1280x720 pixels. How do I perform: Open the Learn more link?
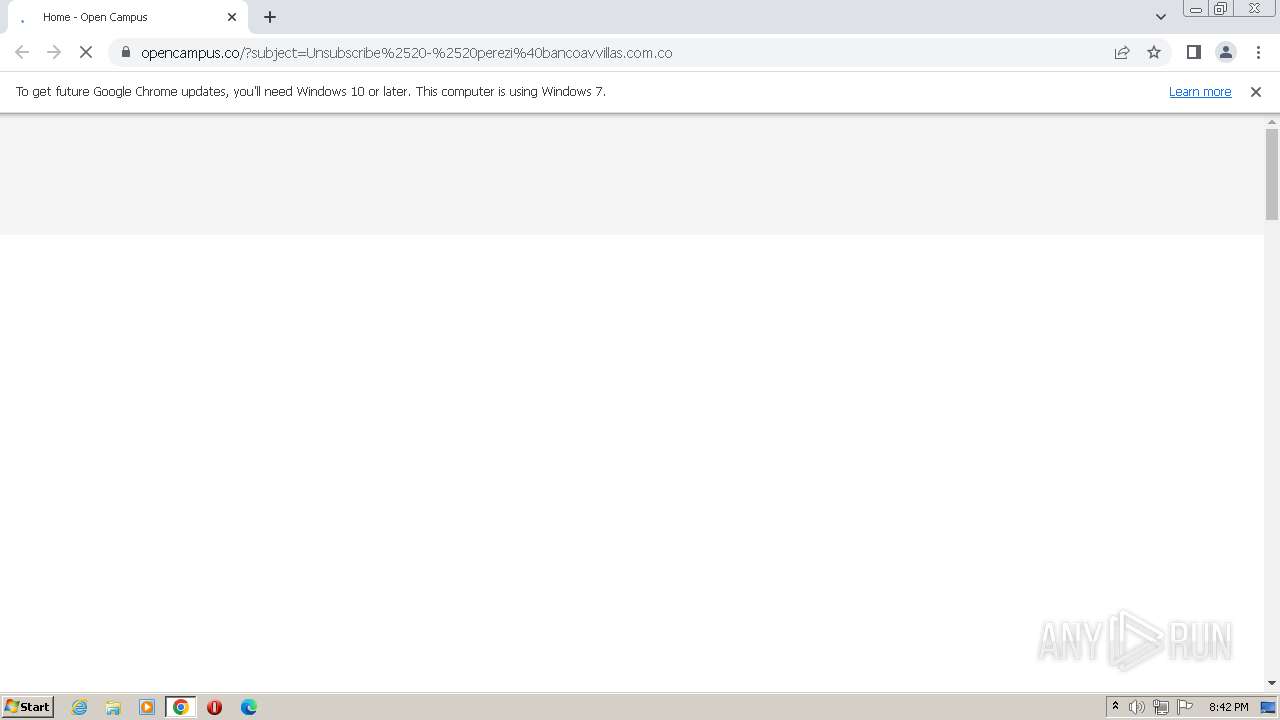[x=1200, y=91]
